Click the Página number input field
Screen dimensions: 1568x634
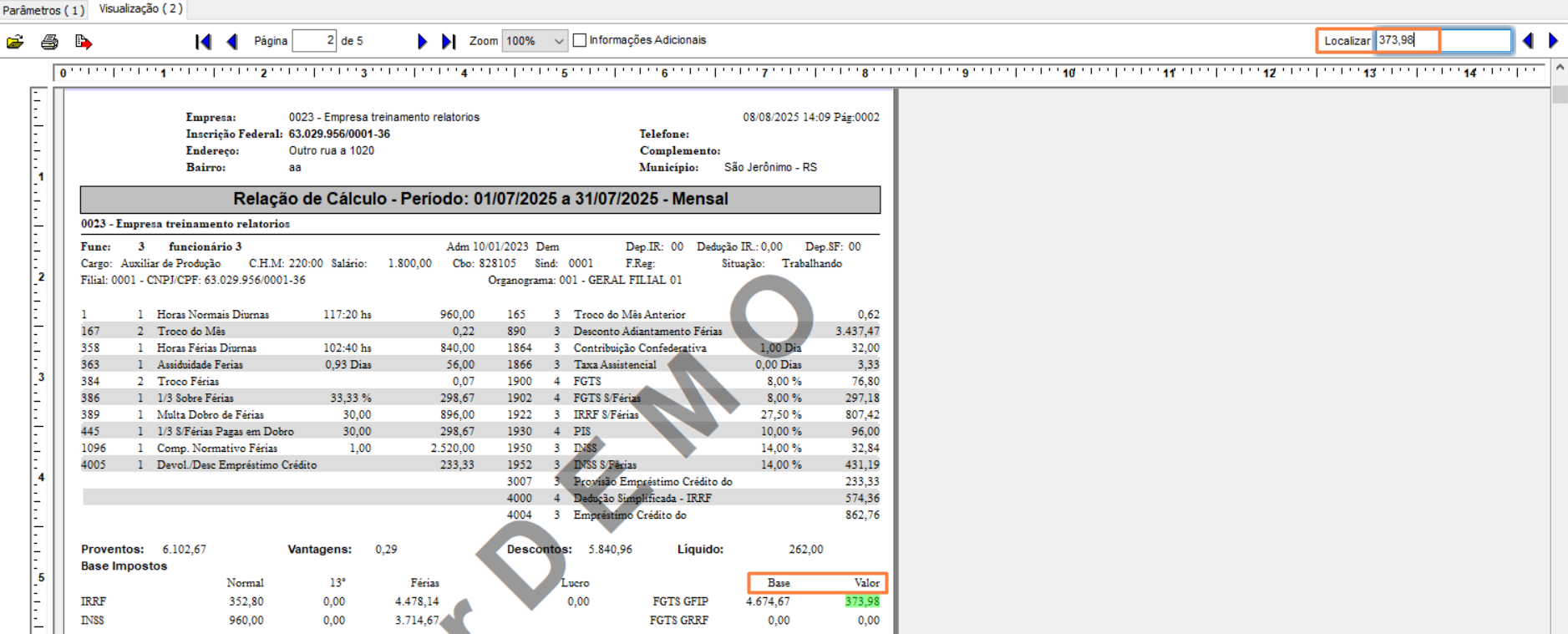(x=314, y=41)
